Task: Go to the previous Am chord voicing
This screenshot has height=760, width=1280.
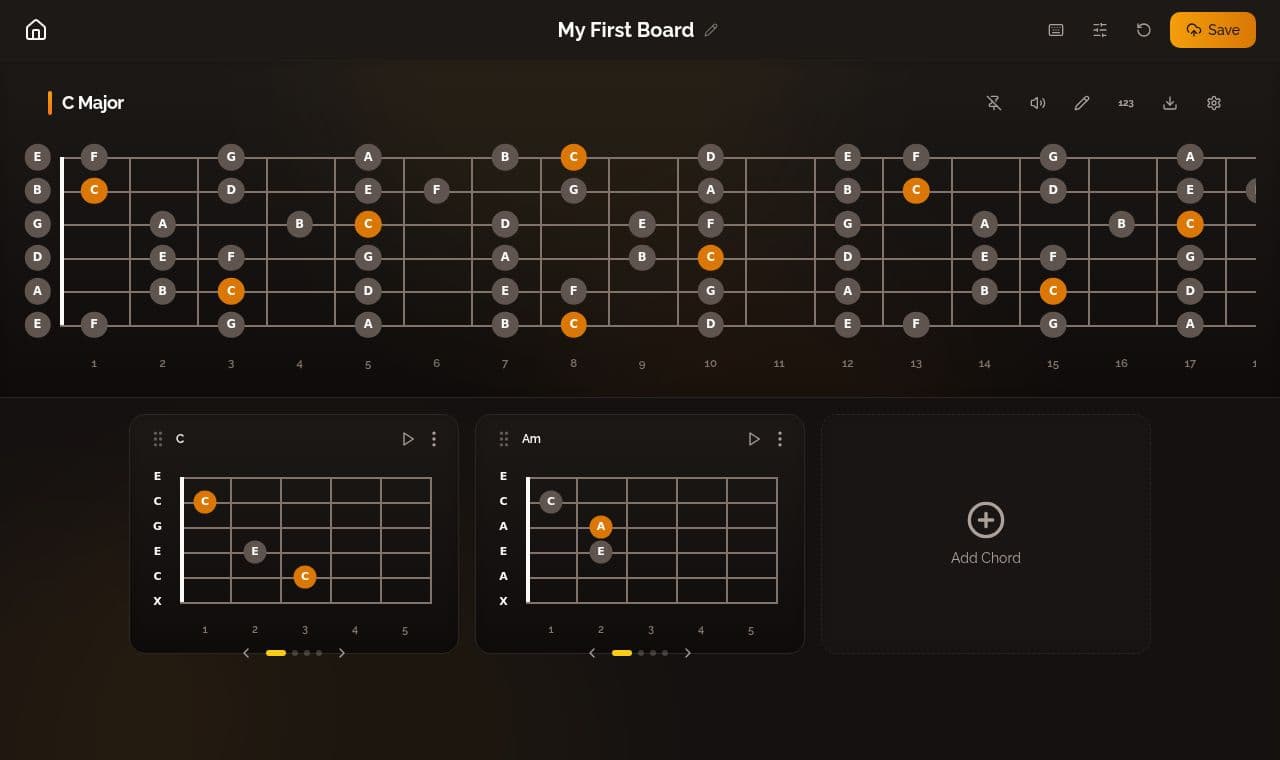Action: tap(593, 653)
